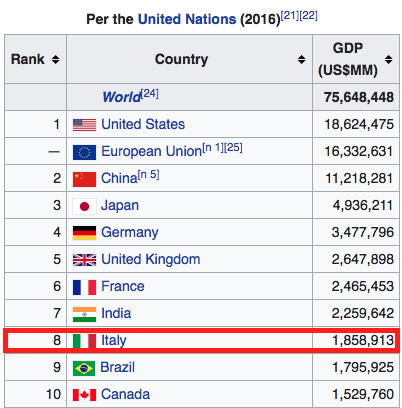402x408 pixels.
Task: Open the United Nations link in title
Action: (187, 19)
